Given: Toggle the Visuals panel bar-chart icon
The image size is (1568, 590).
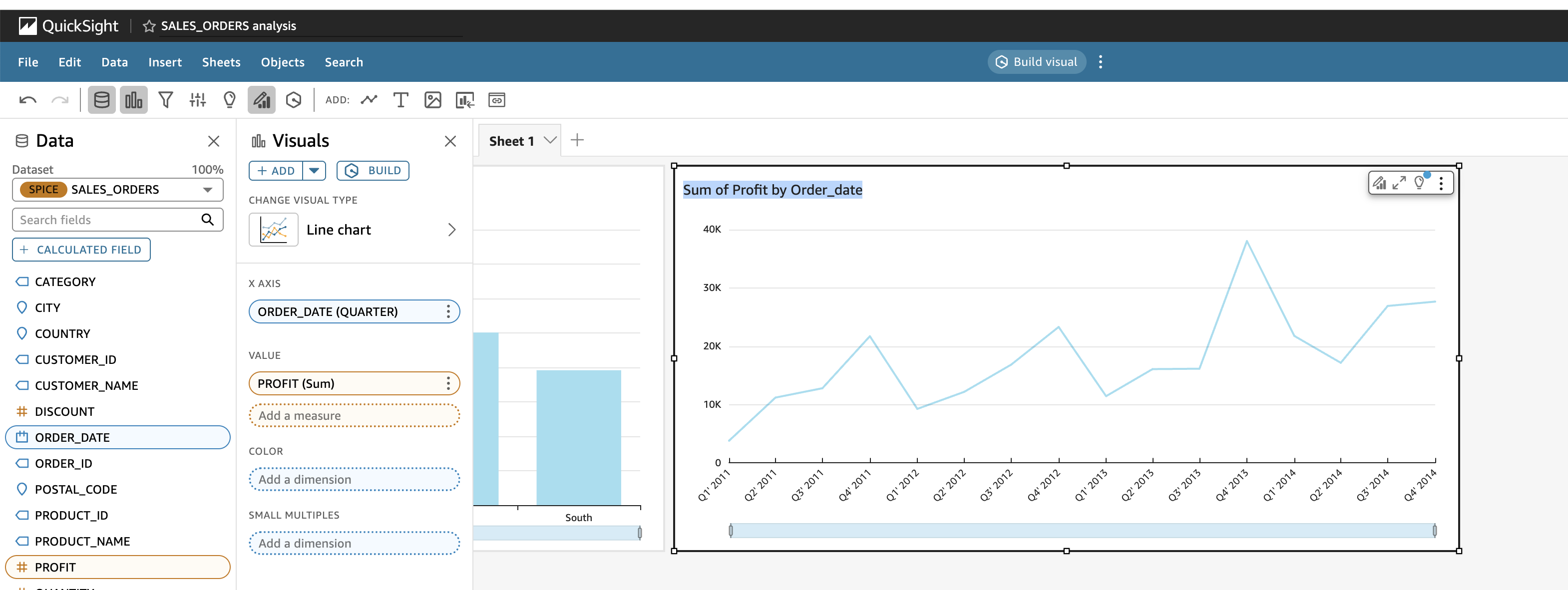Looking at the screenshot, I should coord(133,100).
